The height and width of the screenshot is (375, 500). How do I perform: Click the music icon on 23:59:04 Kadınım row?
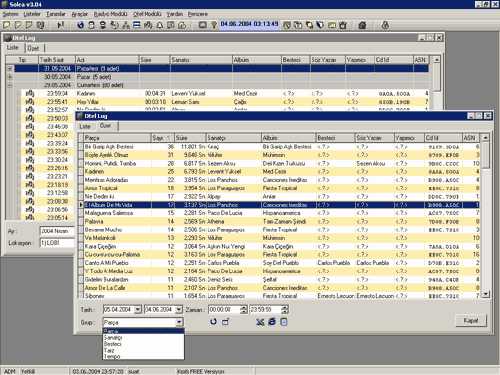click(30, 93)
